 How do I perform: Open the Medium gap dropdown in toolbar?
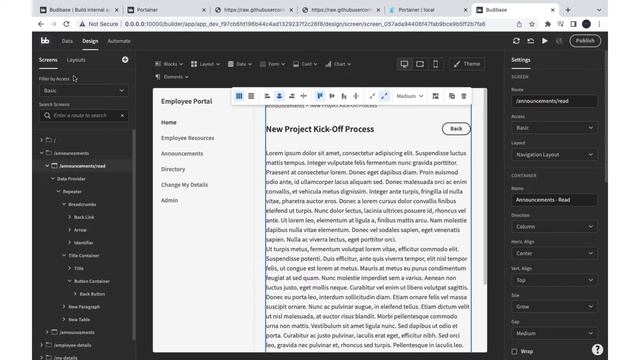click(x=409, y=96)
